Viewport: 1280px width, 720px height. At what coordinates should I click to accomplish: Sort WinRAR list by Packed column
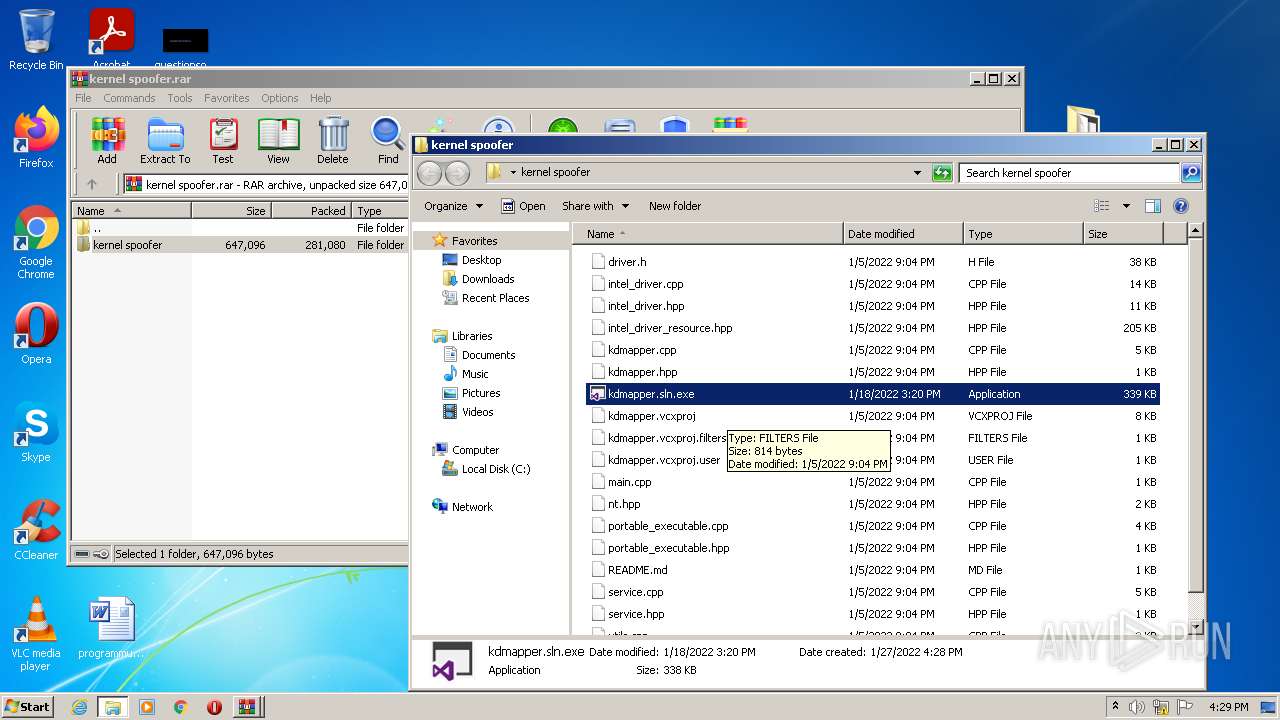pyautogui.click(x=311, y=211)
